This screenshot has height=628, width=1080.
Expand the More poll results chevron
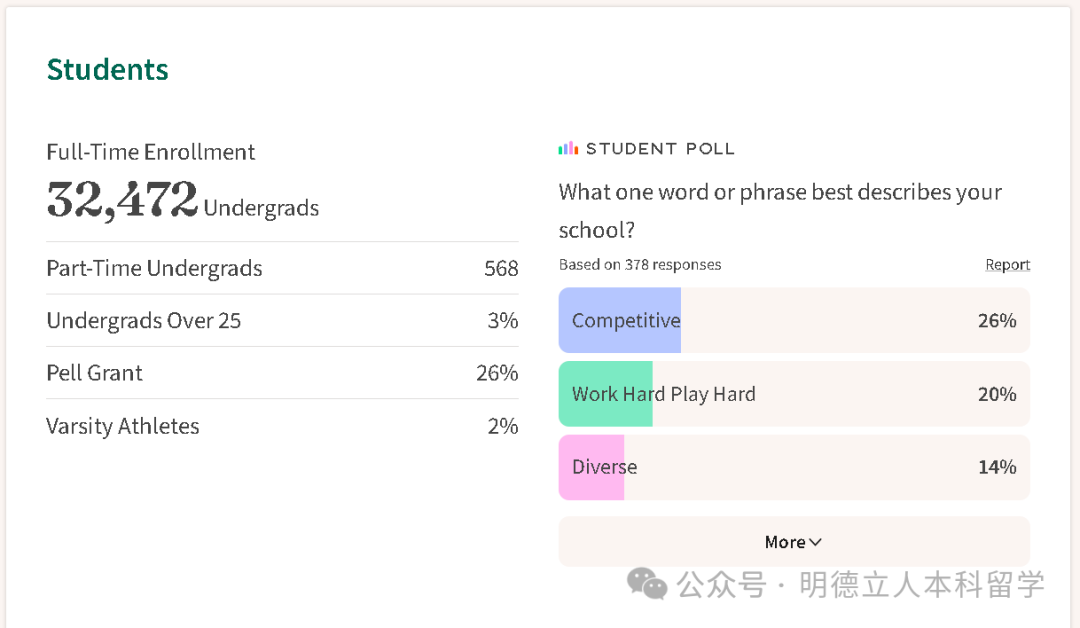pos(815,542)
